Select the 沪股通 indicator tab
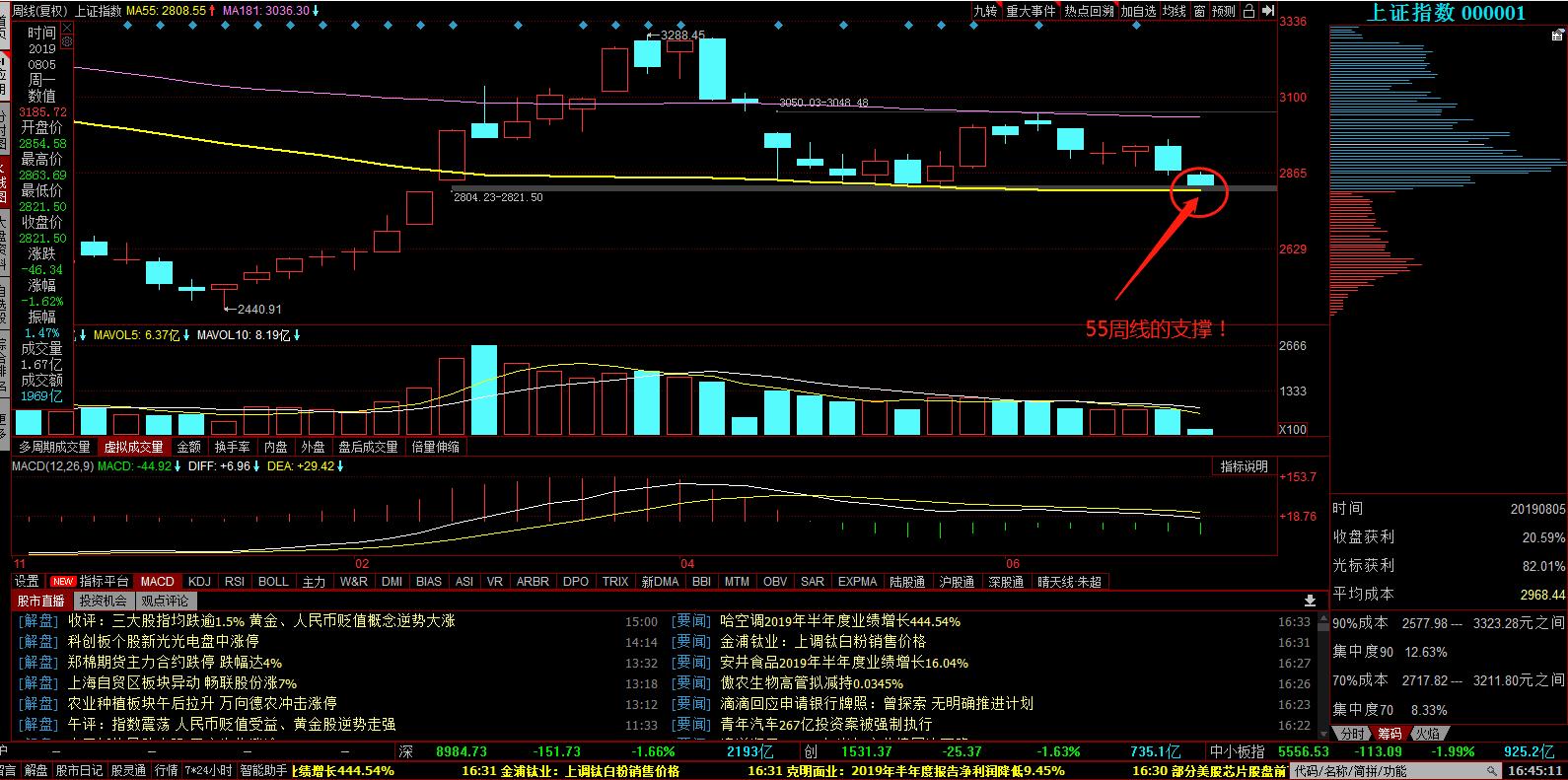This screenshot has height=780, width=1568. point(956,582)
